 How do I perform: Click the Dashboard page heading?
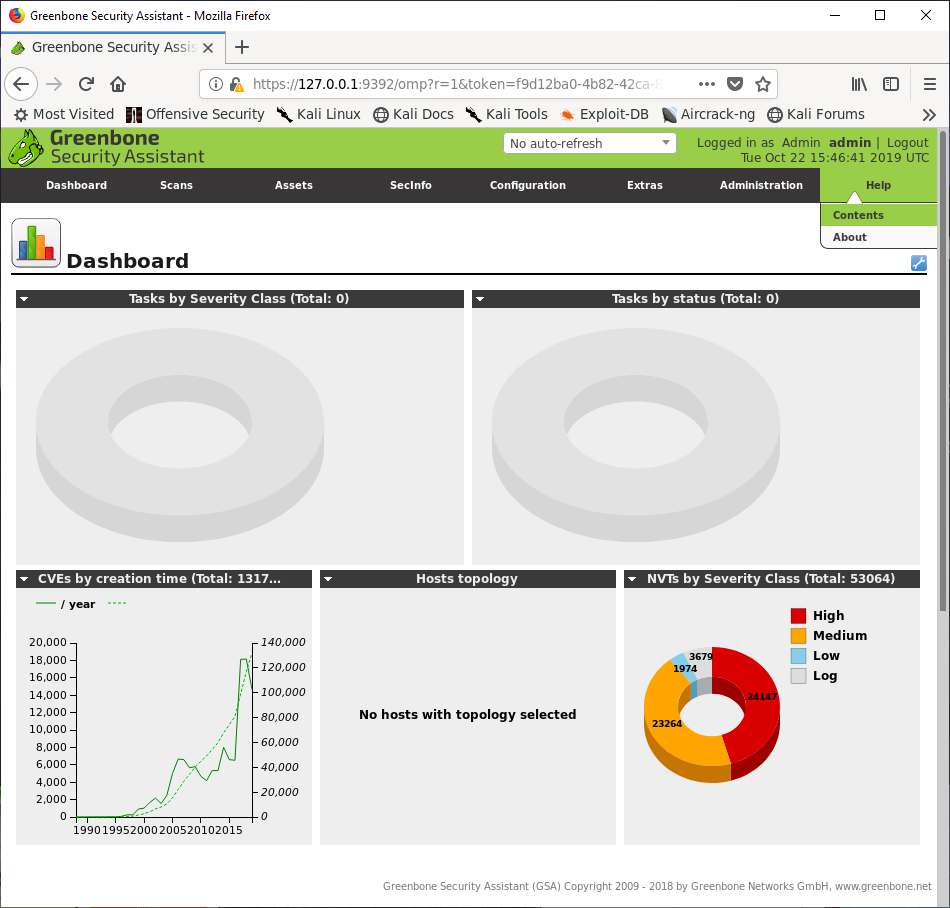127,261
